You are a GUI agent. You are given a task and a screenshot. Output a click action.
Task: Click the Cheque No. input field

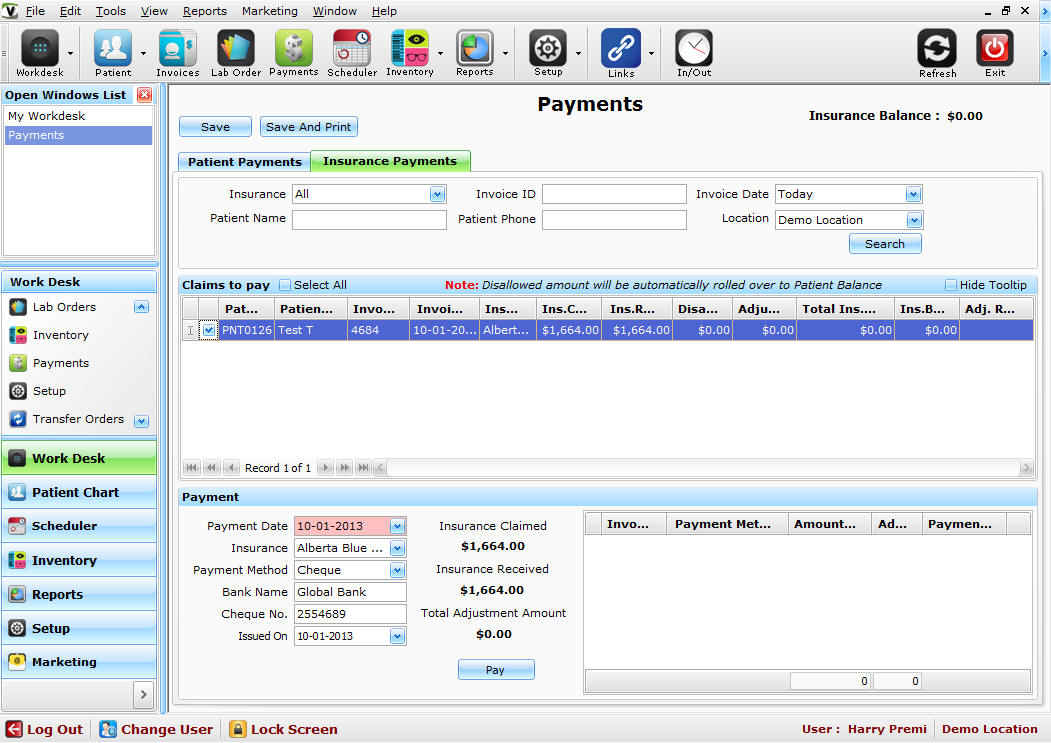pos(350,614)
